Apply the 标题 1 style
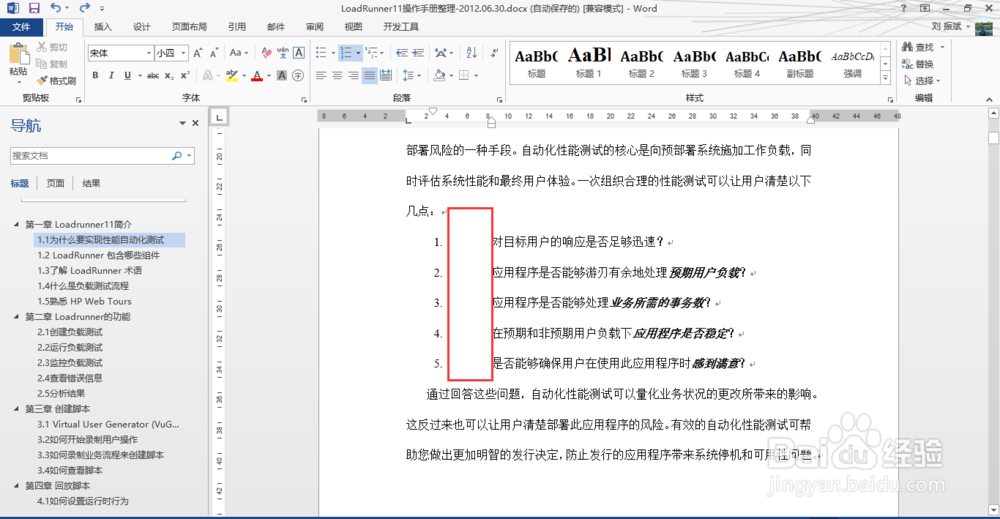The height and width of the screenshot is (519, 1000). [589, 62]
